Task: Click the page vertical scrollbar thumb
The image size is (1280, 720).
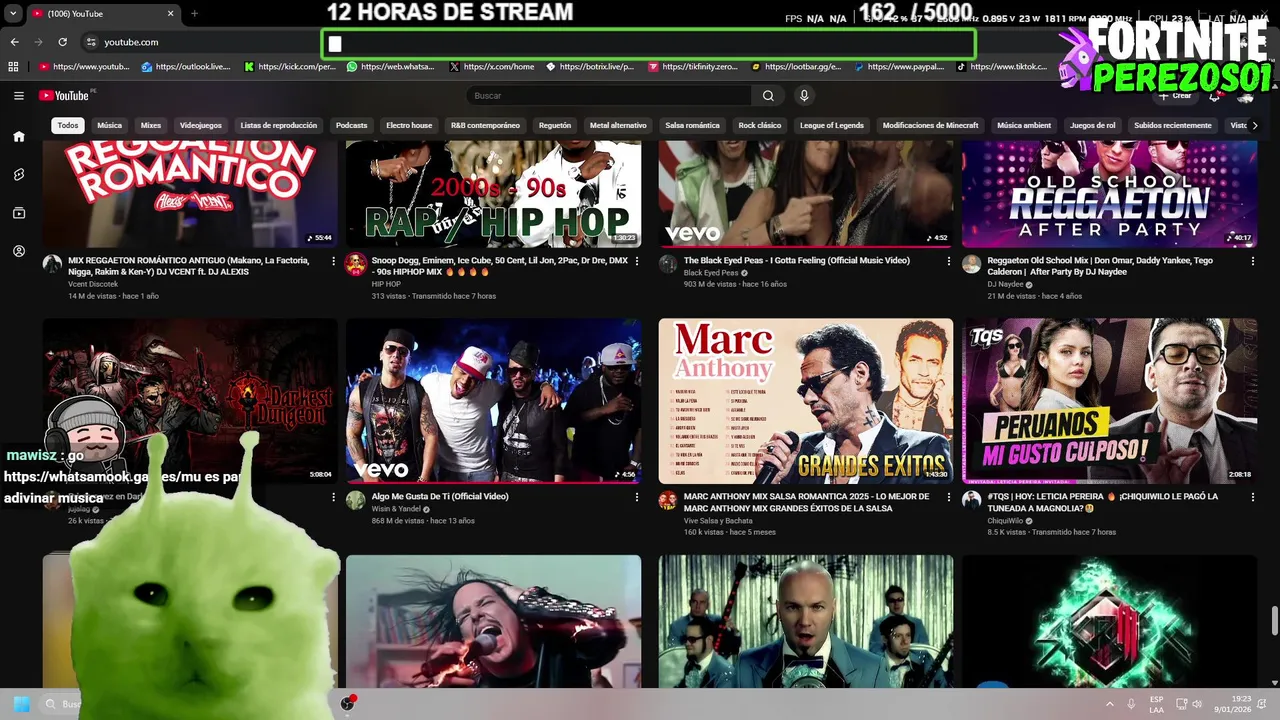Action: point(1274,620)
